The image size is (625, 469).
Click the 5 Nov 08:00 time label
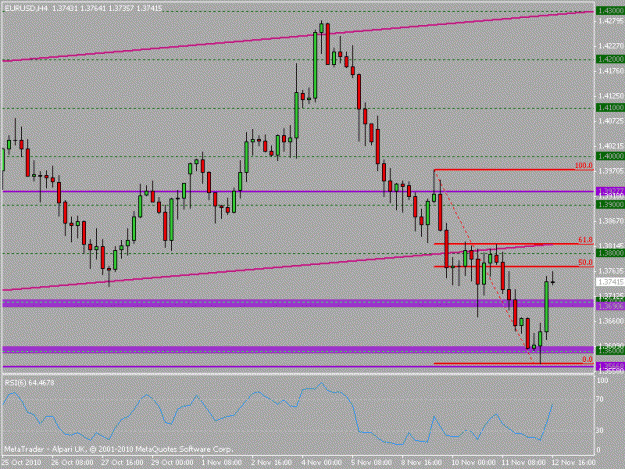coord(371,462)
